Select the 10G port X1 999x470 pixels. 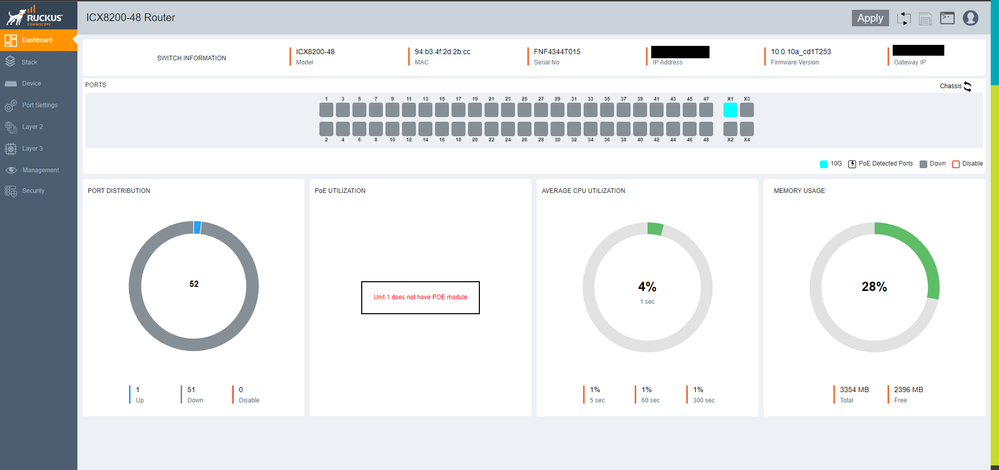pyautogui.click(x=730, y=110)
